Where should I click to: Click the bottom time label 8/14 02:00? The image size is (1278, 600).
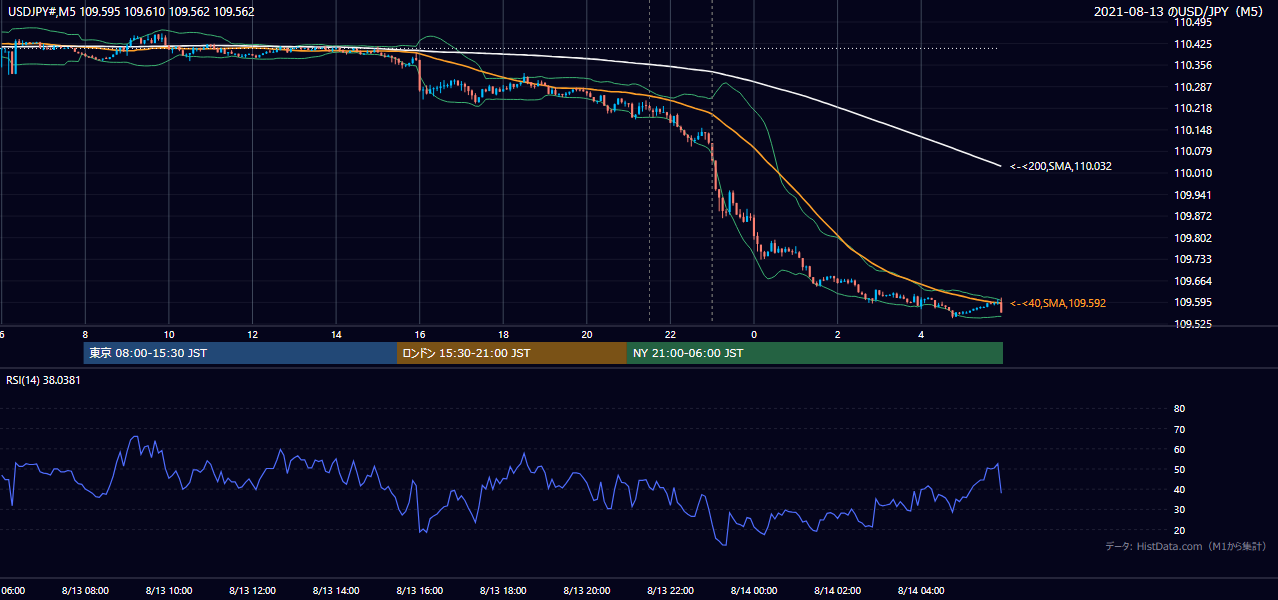[x=838, y=591]
